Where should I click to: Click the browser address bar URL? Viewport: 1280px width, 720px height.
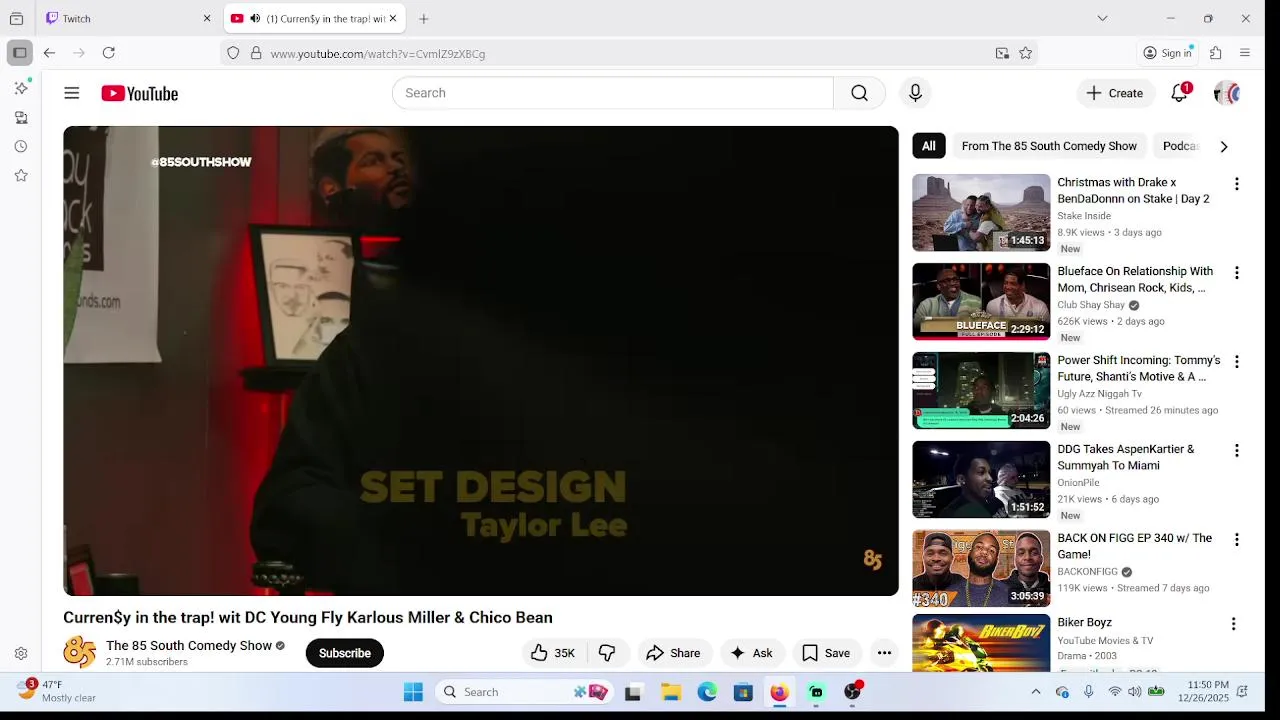[x=378, y=54]
